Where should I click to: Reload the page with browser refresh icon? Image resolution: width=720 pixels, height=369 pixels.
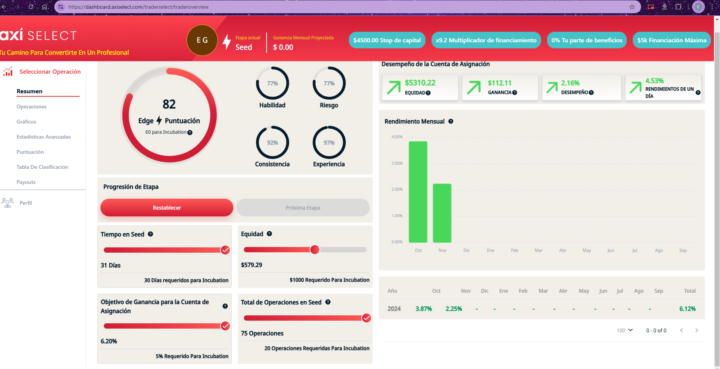pos(31,7)
